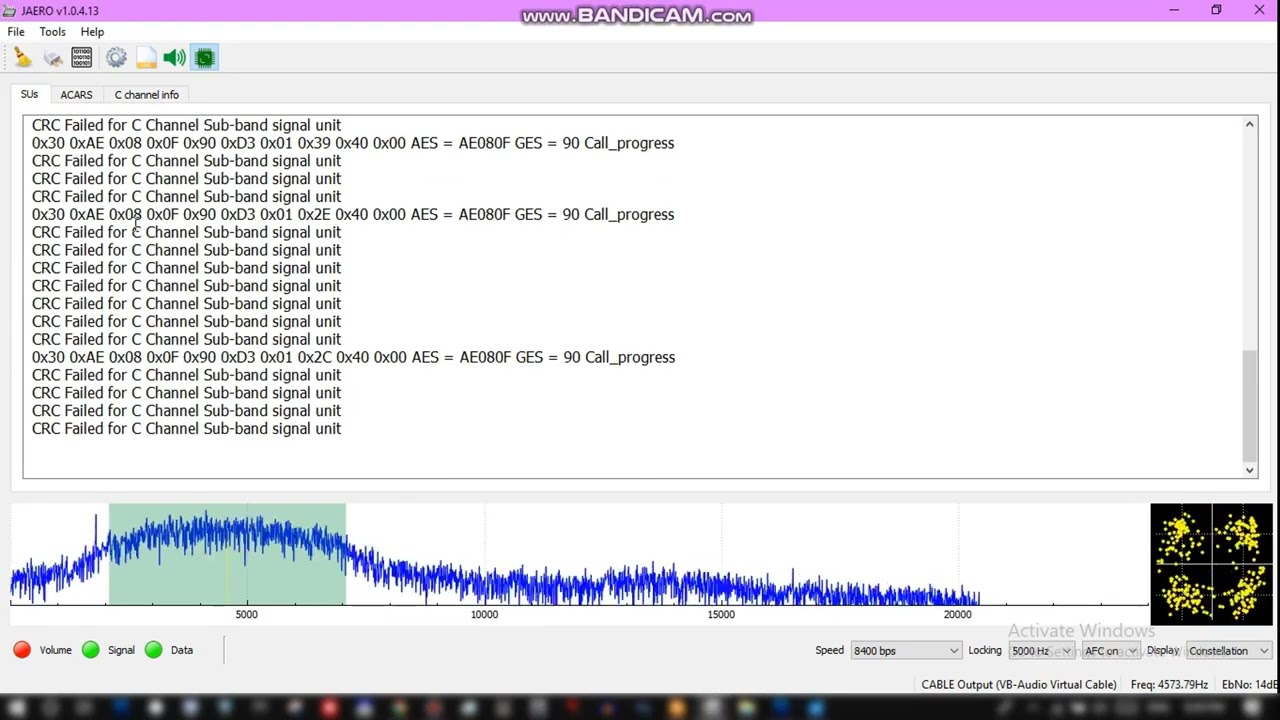Click the 20000 spectrum axis label
Screen dimensions: 1280x720
958,615
